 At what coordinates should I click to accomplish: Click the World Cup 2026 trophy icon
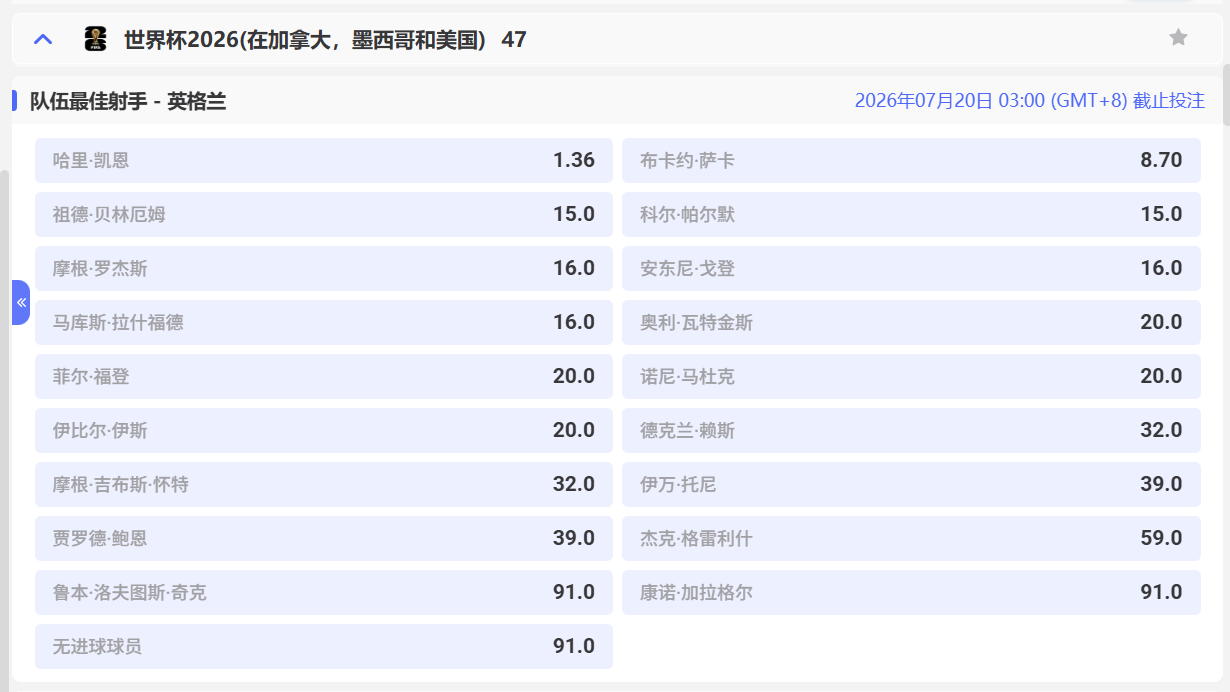click(x=95, y=39)
